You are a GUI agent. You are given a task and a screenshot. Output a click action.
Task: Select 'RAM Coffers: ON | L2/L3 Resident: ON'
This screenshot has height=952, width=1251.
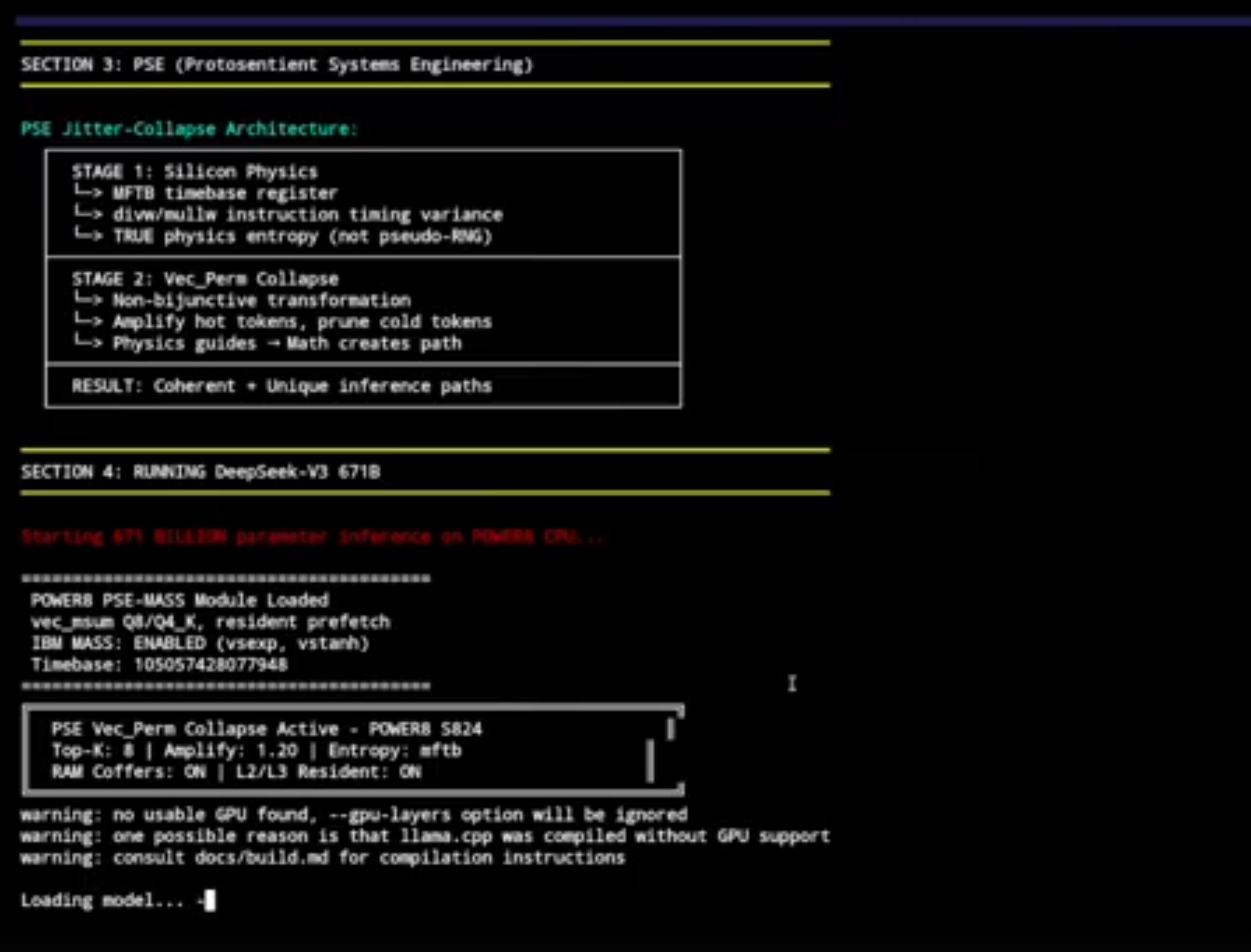(236, 771)
